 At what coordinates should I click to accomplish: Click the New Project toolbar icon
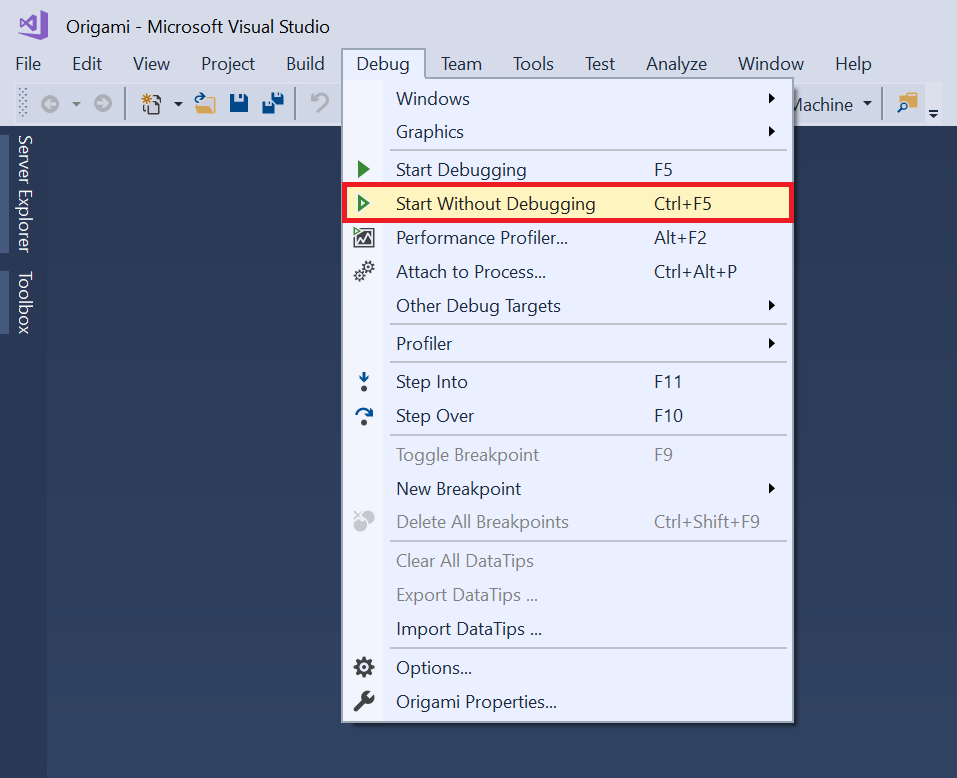pyautogui.click(x=152, y=103)
